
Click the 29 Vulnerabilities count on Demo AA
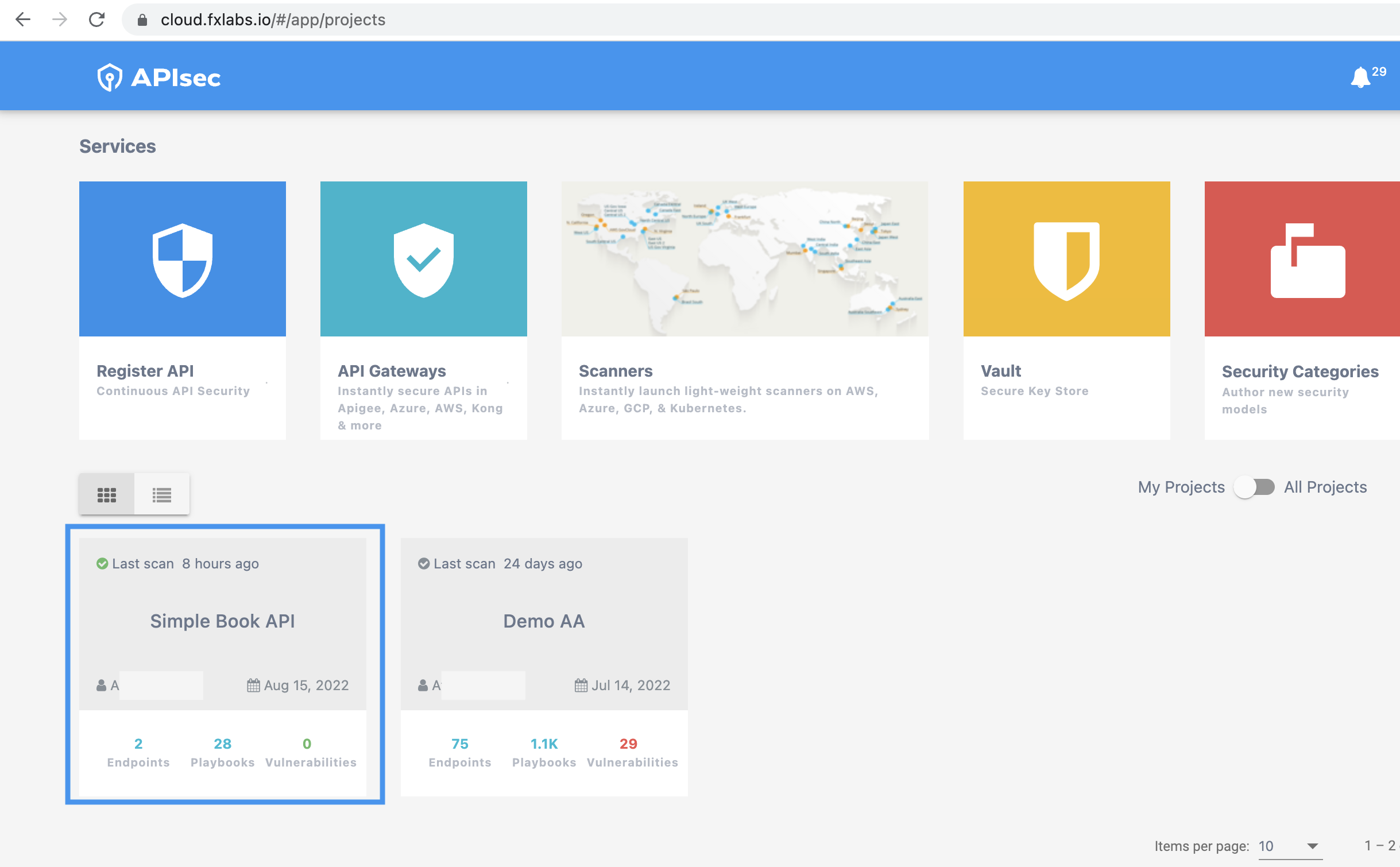pos(628,744)
